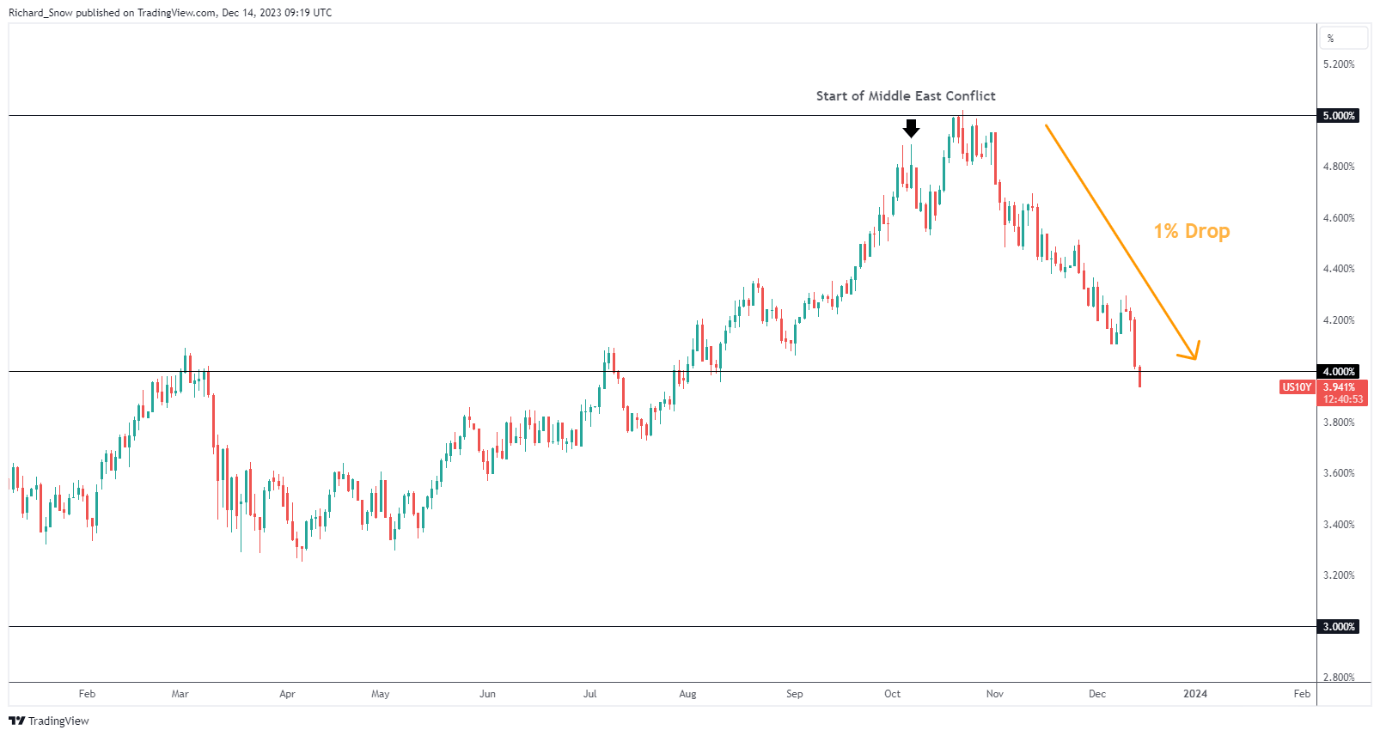The height and width of the screenshot is (736, 1380).
Task: Click the Jun label on time axis
Action: [487, 693]
